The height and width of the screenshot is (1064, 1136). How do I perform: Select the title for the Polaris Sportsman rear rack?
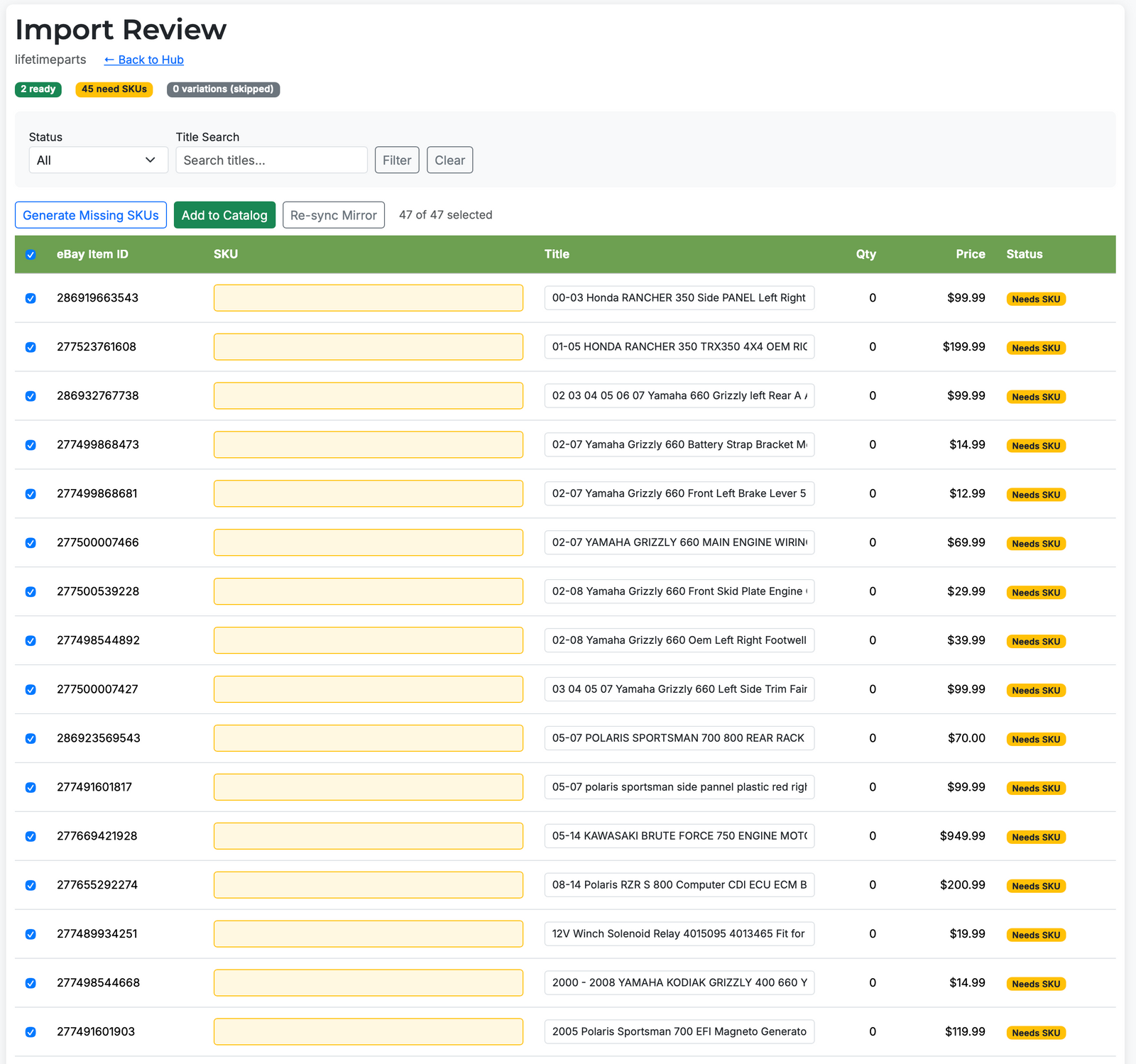tap(679, 737)
